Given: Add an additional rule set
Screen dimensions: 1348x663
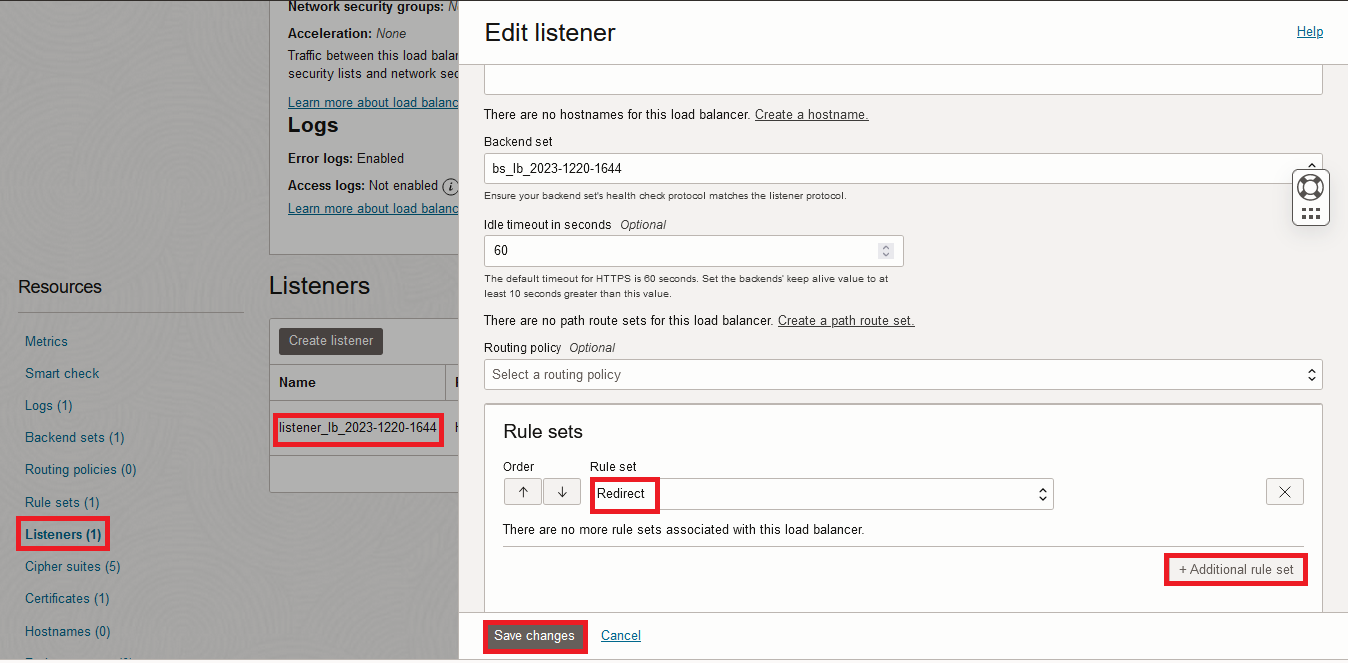Looking at the screenshot, I should pyautogui.click(x=1236, y=570).
